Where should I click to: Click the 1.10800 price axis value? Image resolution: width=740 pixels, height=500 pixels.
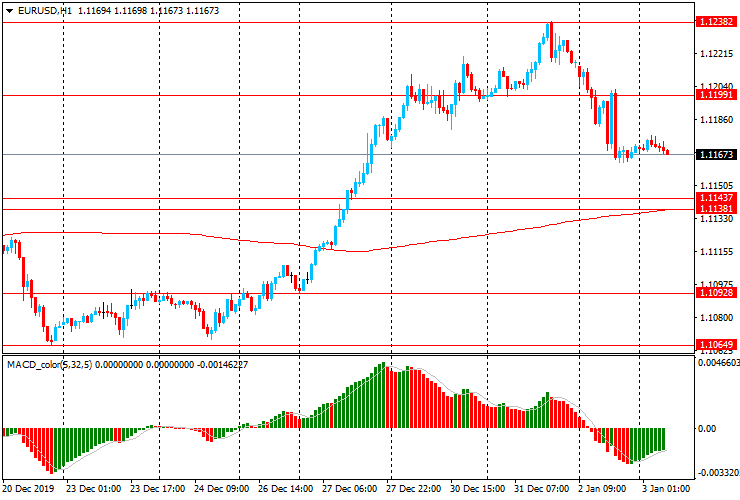click(716, 318)
